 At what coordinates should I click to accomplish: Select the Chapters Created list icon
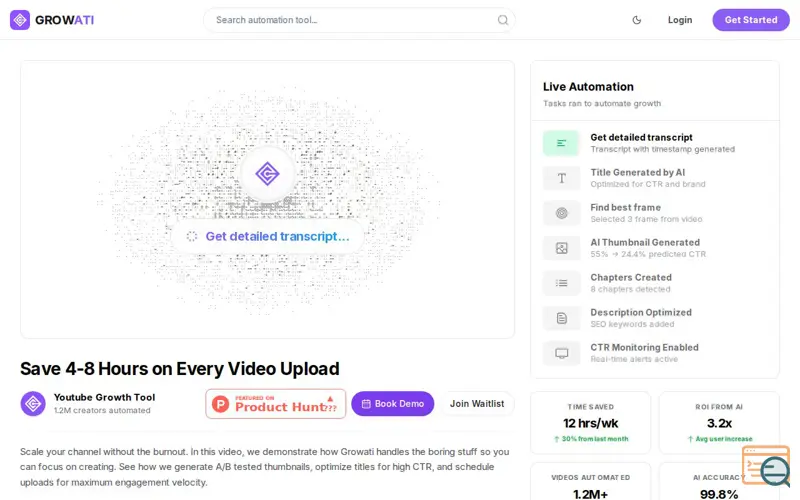point(561,283)
